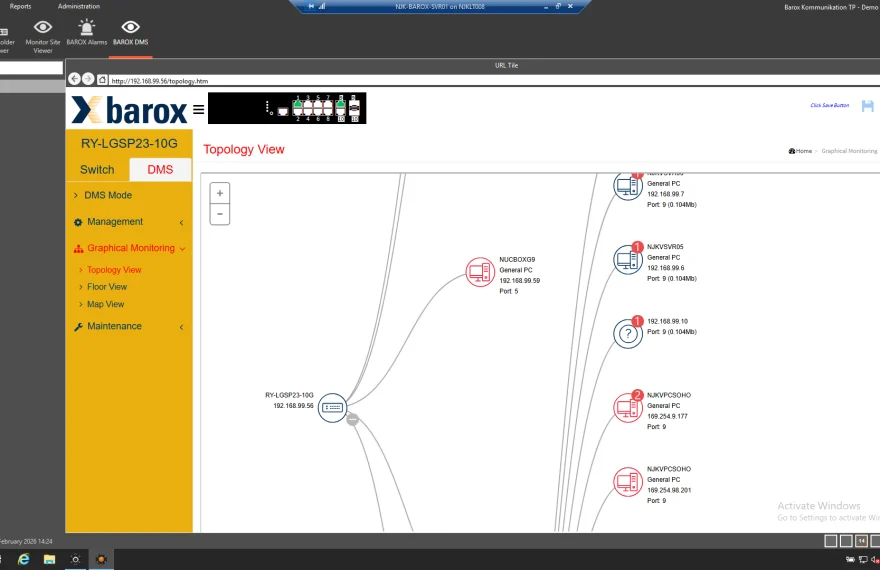Screen dimensions: 880x570
Task: Click the blue save disk icon
Action: coord(868,105)
